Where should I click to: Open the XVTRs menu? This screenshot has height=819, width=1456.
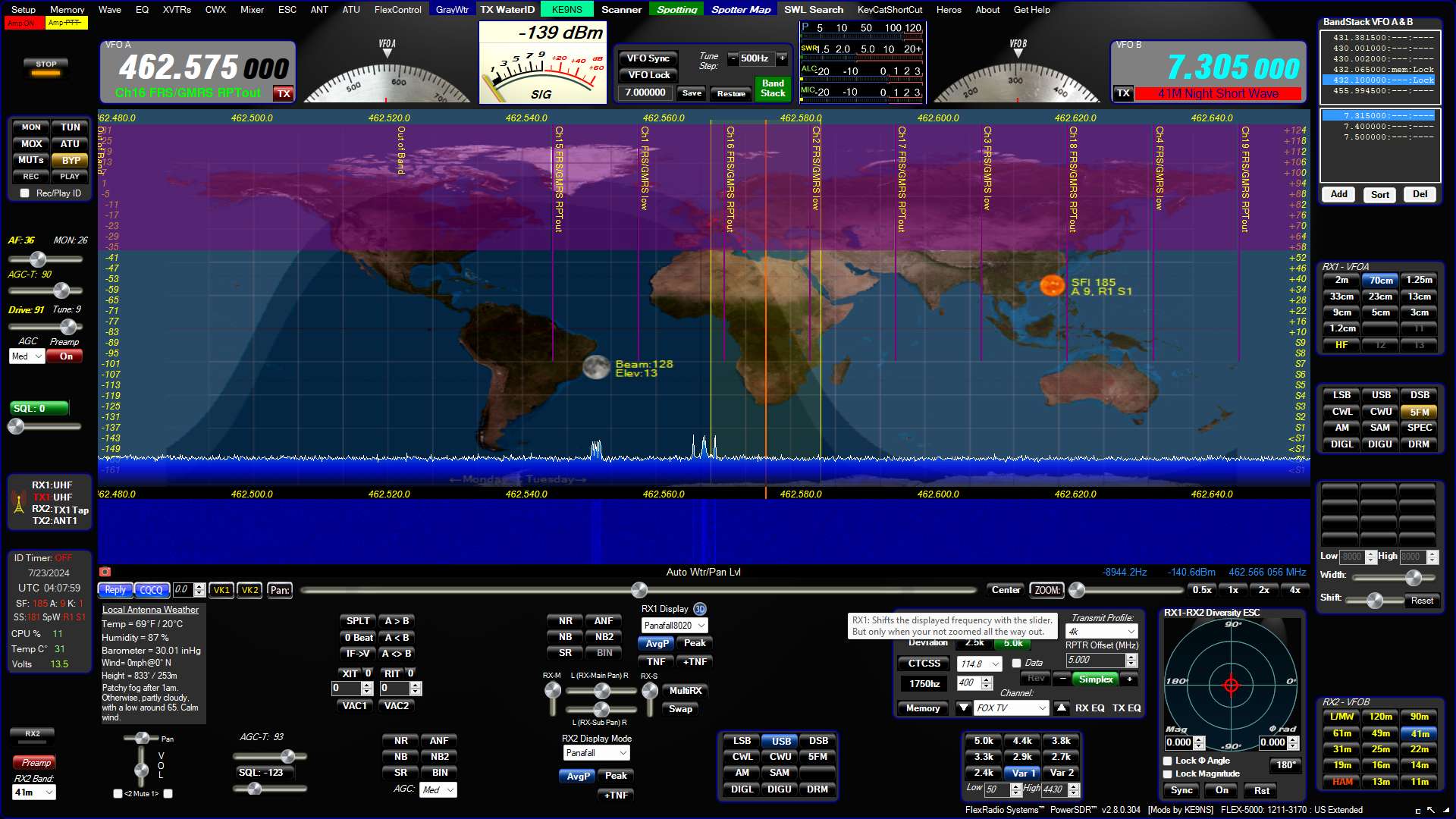(x=177, y=10)
